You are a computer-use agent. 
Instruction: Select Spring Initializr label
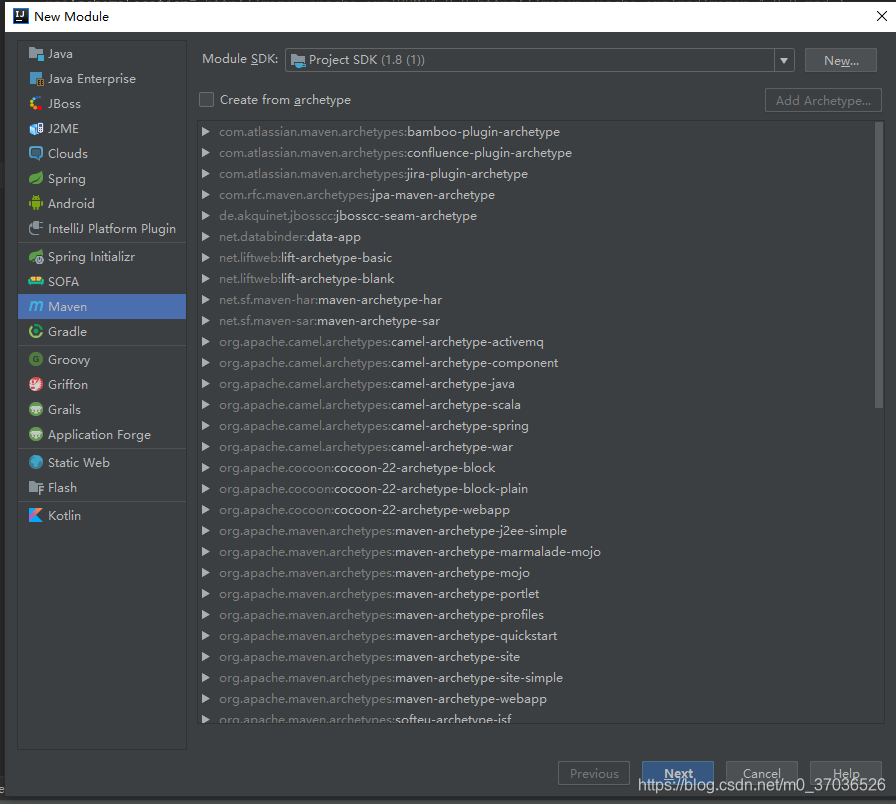coord(91,257)
